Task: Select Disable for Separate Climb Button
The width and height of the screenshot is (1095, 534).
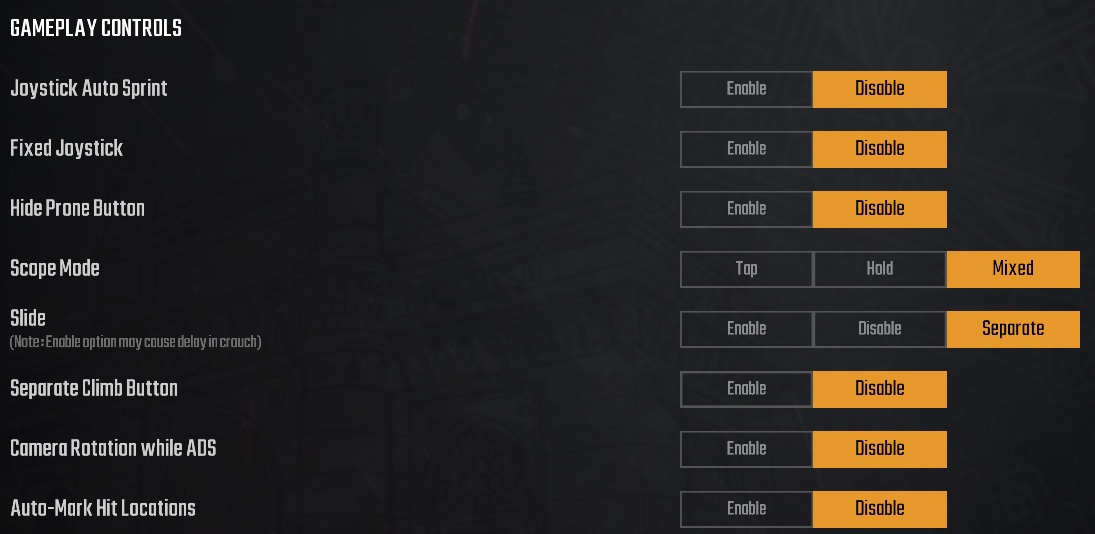Action: pos(879,389)
